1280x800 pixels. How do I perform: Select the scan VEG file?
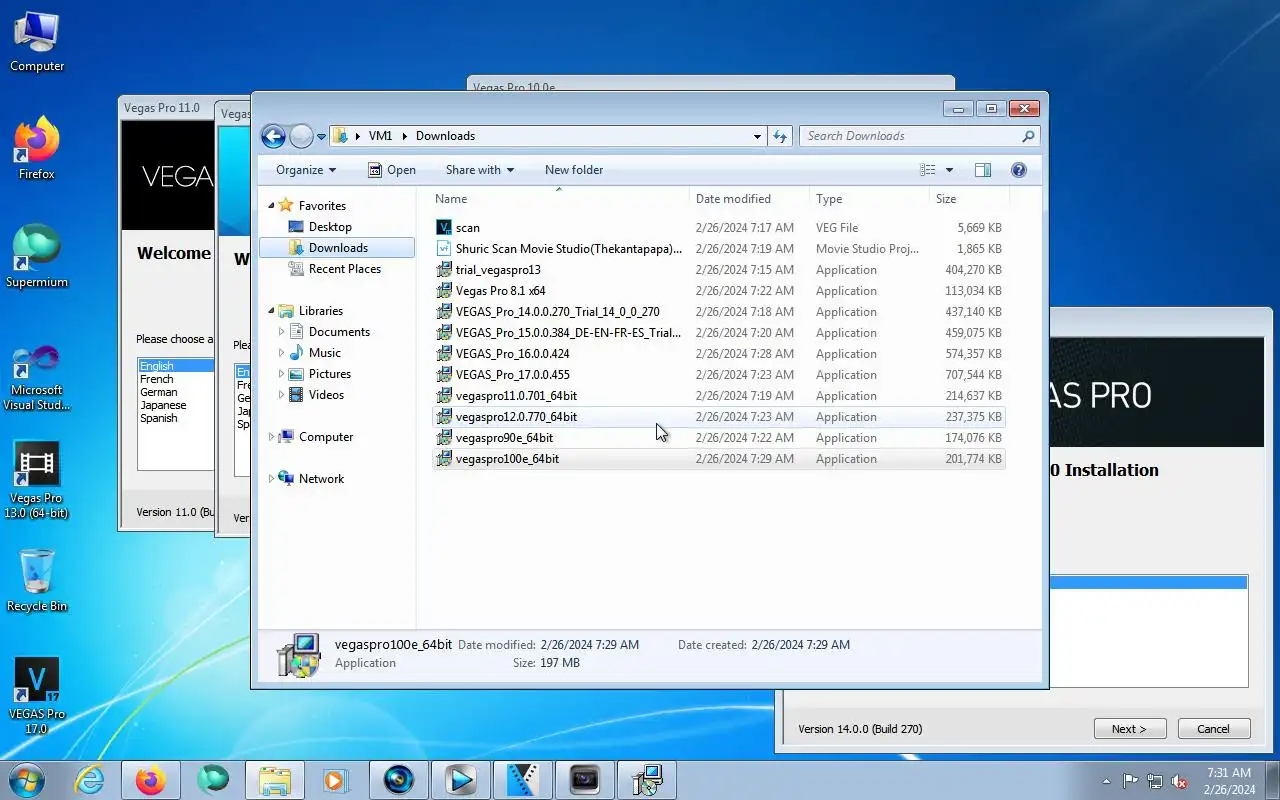click(718, 228)
